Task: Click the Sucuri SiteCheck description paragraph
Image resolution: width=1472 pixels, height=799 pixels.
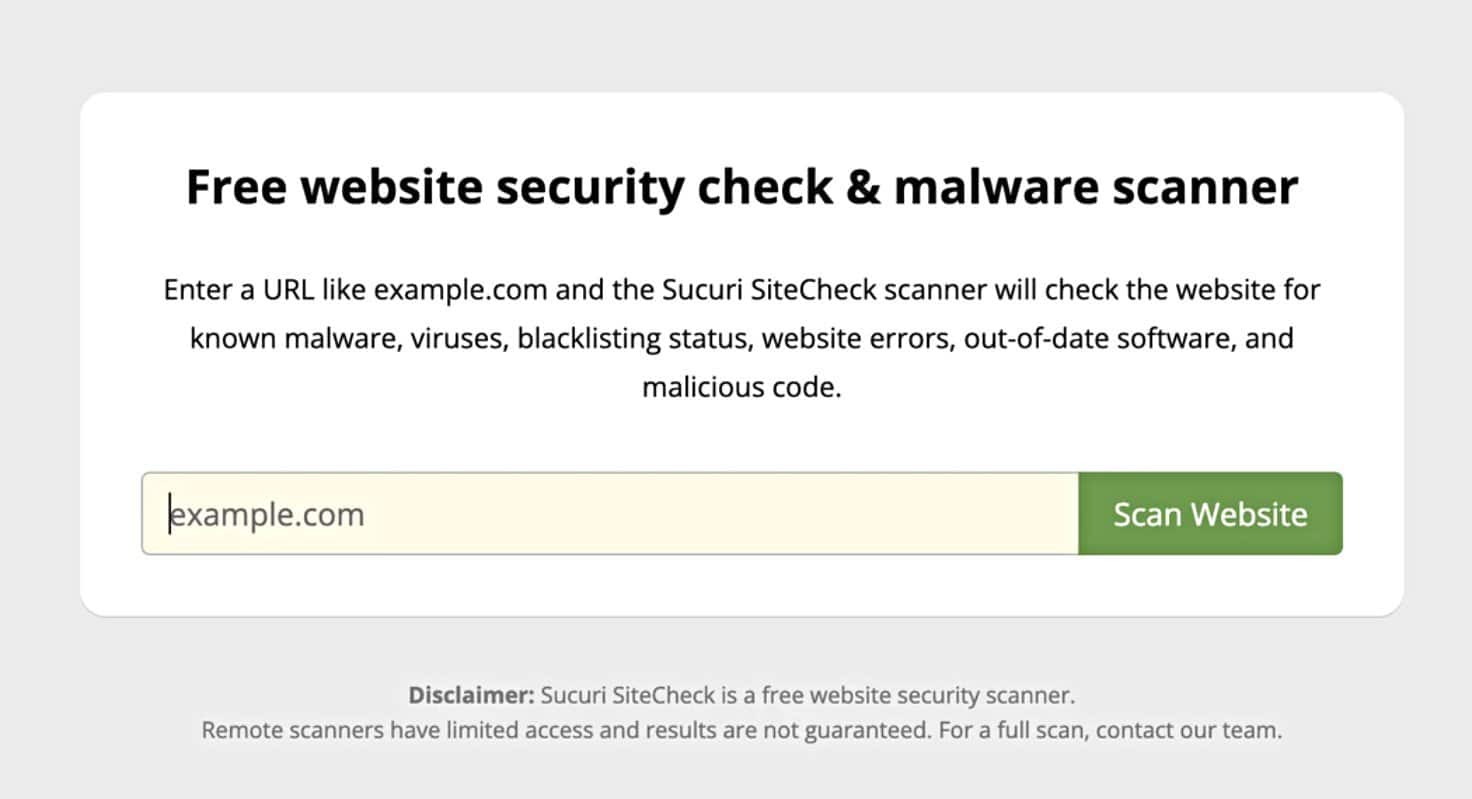Action: (740, 337)
